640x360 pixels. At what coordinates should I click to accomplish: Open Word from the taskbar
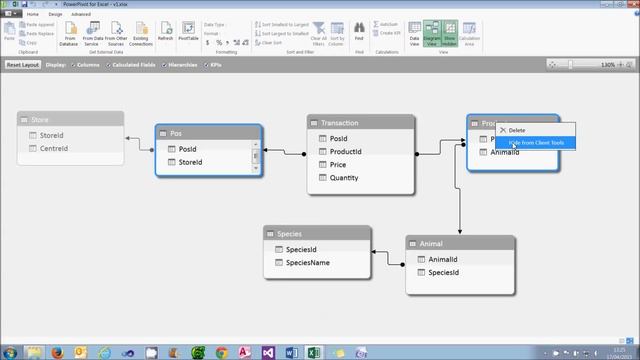pyautogui.click(x=291, y=352)
